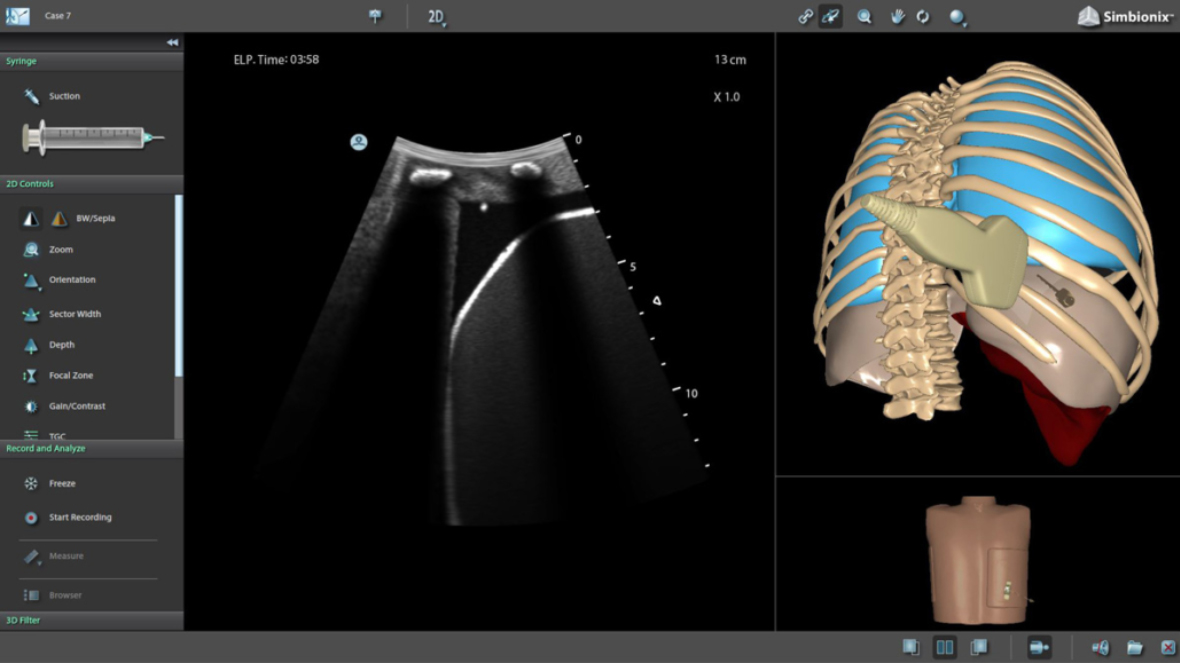
Task: Click the Focal Zone control
Action: 32,376
